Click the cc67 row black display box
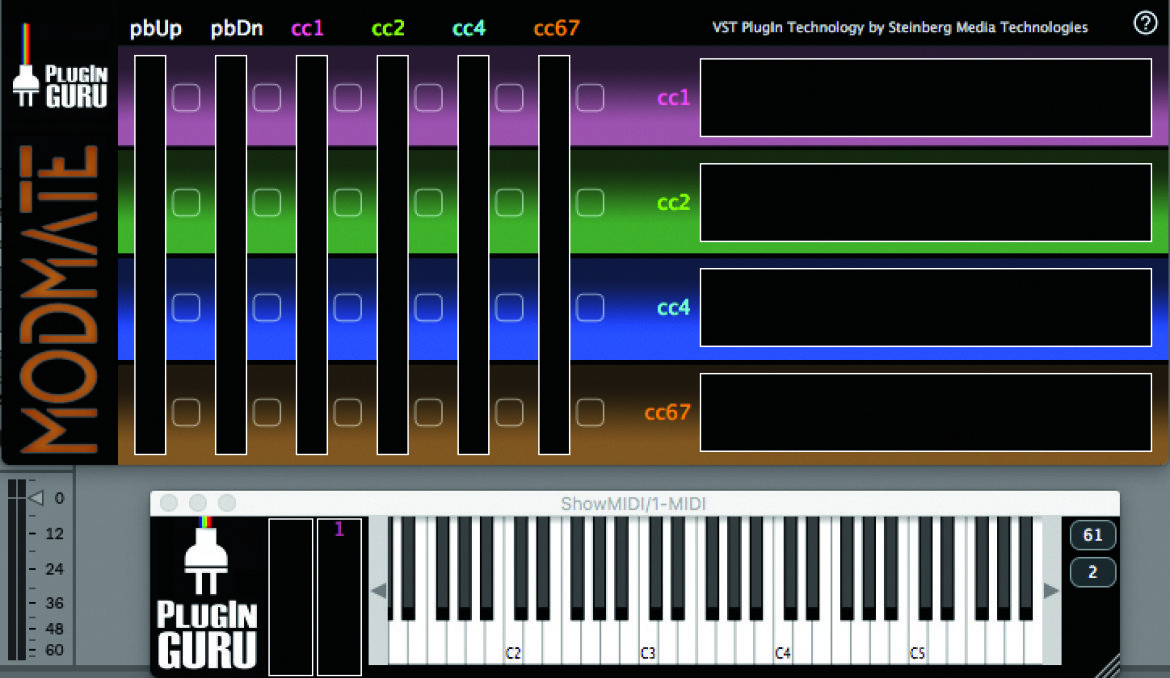The width and height of the screenshot is (1170, 678). (x=925, y=412)
